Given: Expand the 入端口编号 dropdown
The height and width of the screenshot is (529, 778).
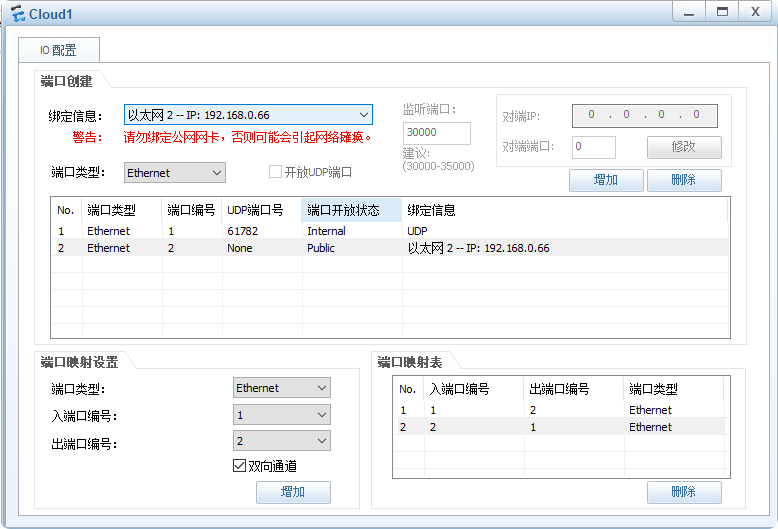Looking at the screenshot, I should (x=281, y=414).
